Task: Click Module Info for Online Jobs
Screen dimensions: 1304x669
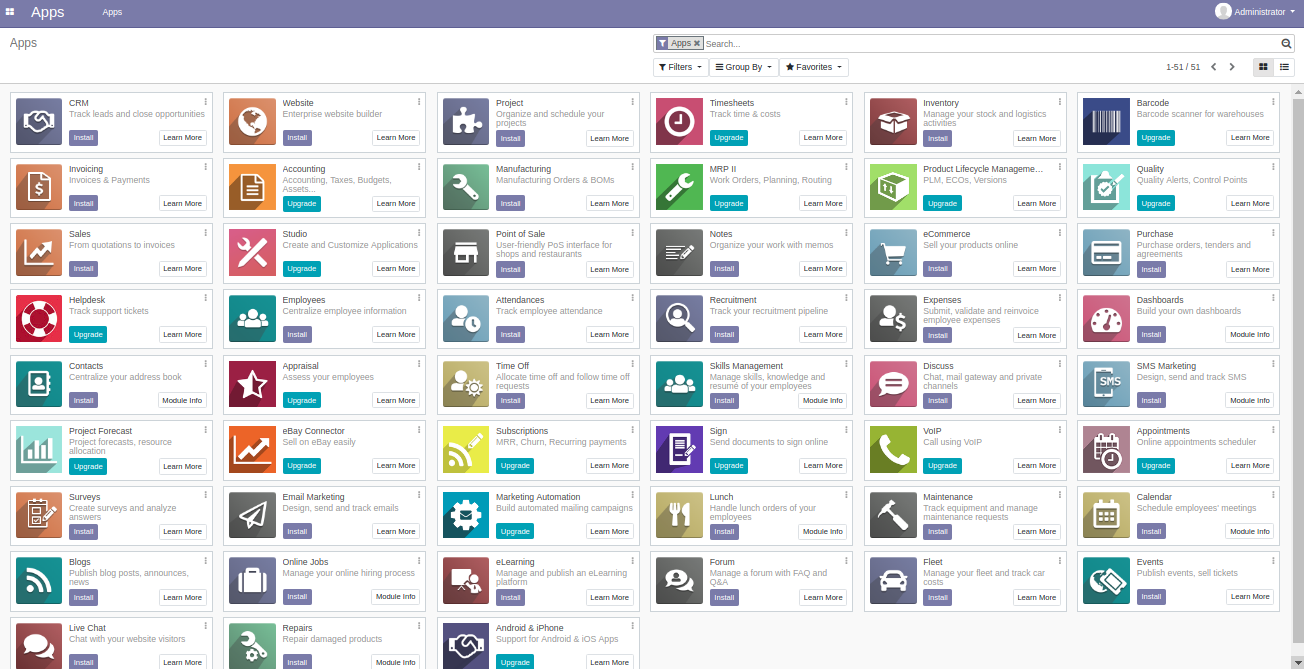Action: click(396, 596)
